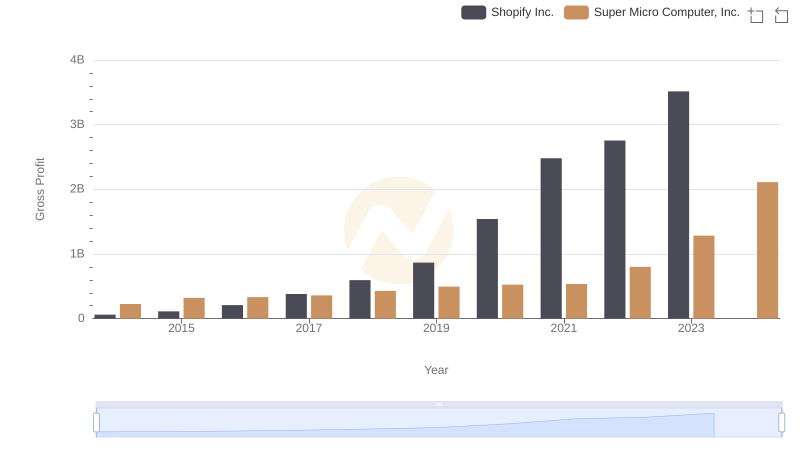Click the 2019 x-axis label
The width and height of the screenshot is (800, 461).
click(436, 328)
